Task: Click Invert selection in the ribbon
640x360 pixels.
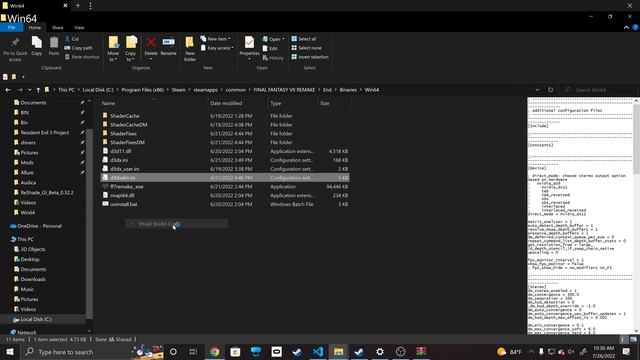Action: [x=310, y=57]
